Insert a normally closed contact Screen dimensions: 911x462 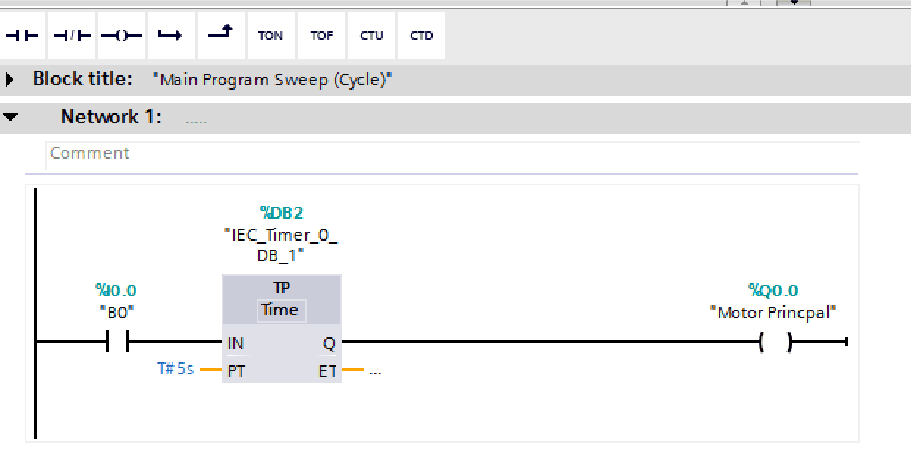click(x=71, y=35)
